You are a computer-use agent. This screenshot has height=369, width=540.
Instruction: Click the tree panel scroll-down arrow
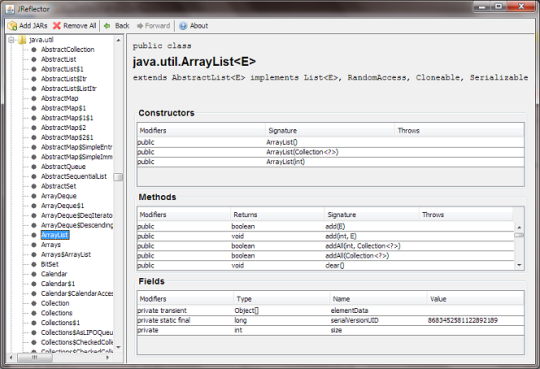click(x=118, y=347)
